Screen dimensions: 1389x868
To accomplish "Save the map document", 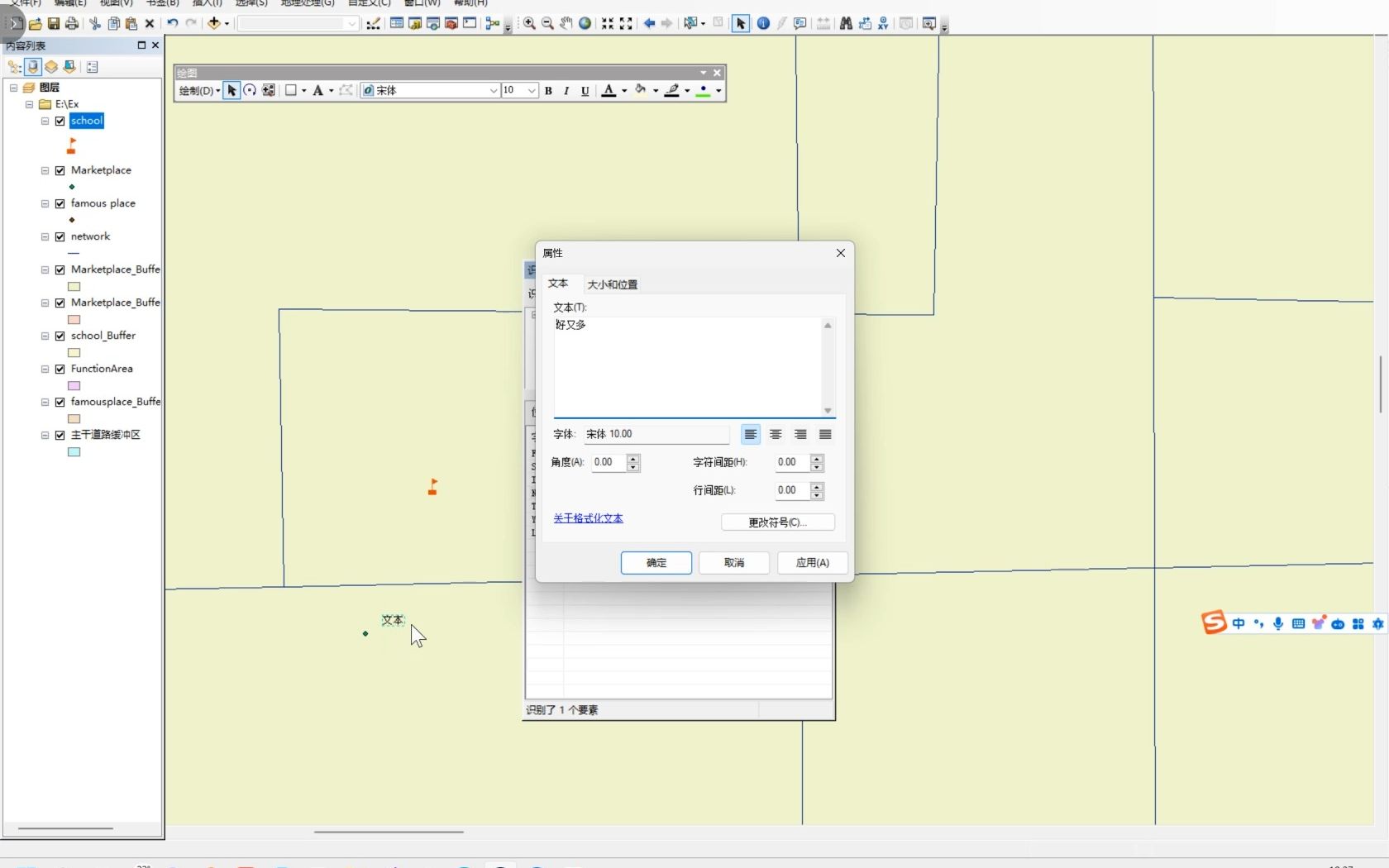I will [54, 23].
